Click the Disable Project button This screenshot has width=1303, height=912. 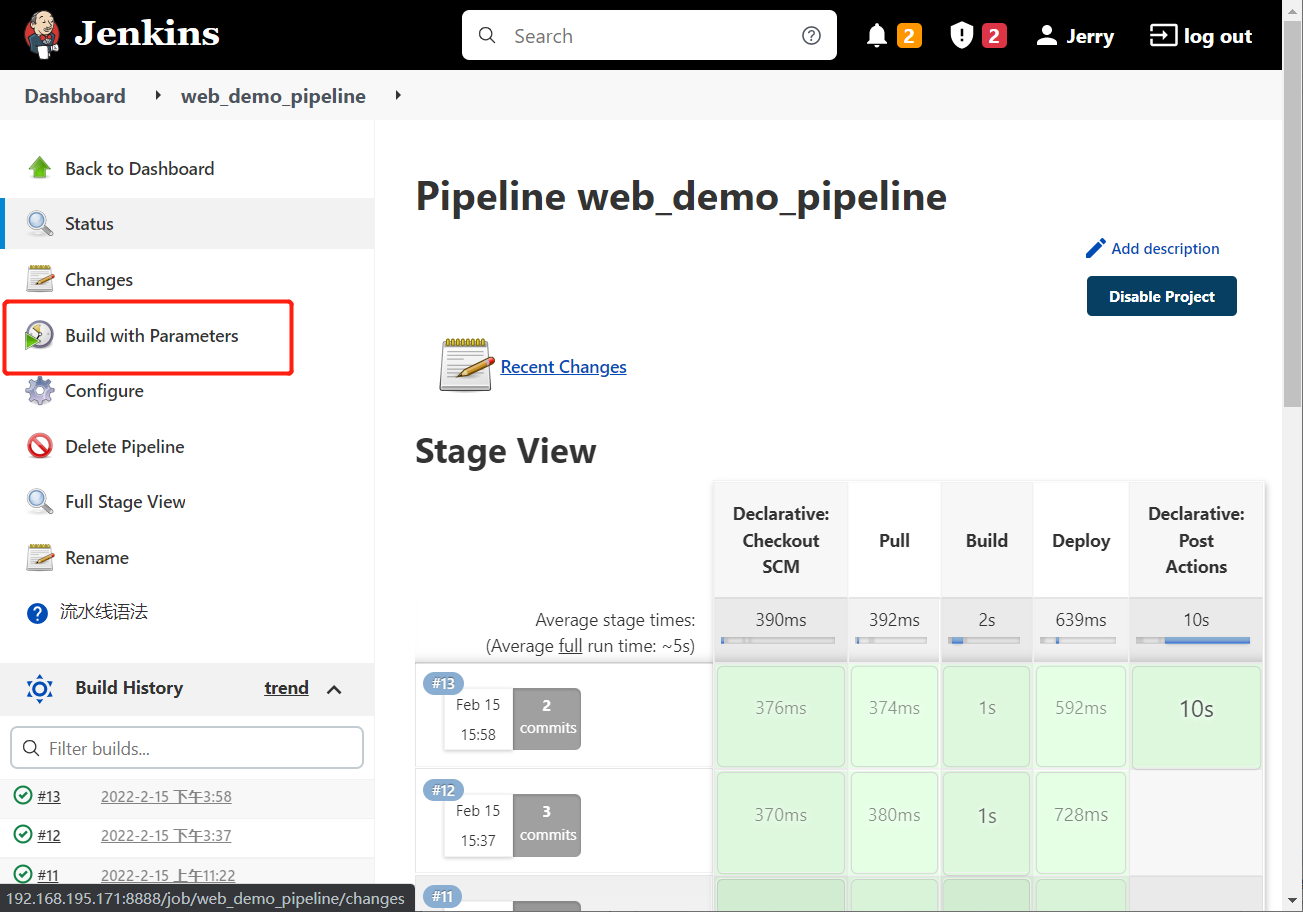pyautogui.click(x=1161, y=296)
